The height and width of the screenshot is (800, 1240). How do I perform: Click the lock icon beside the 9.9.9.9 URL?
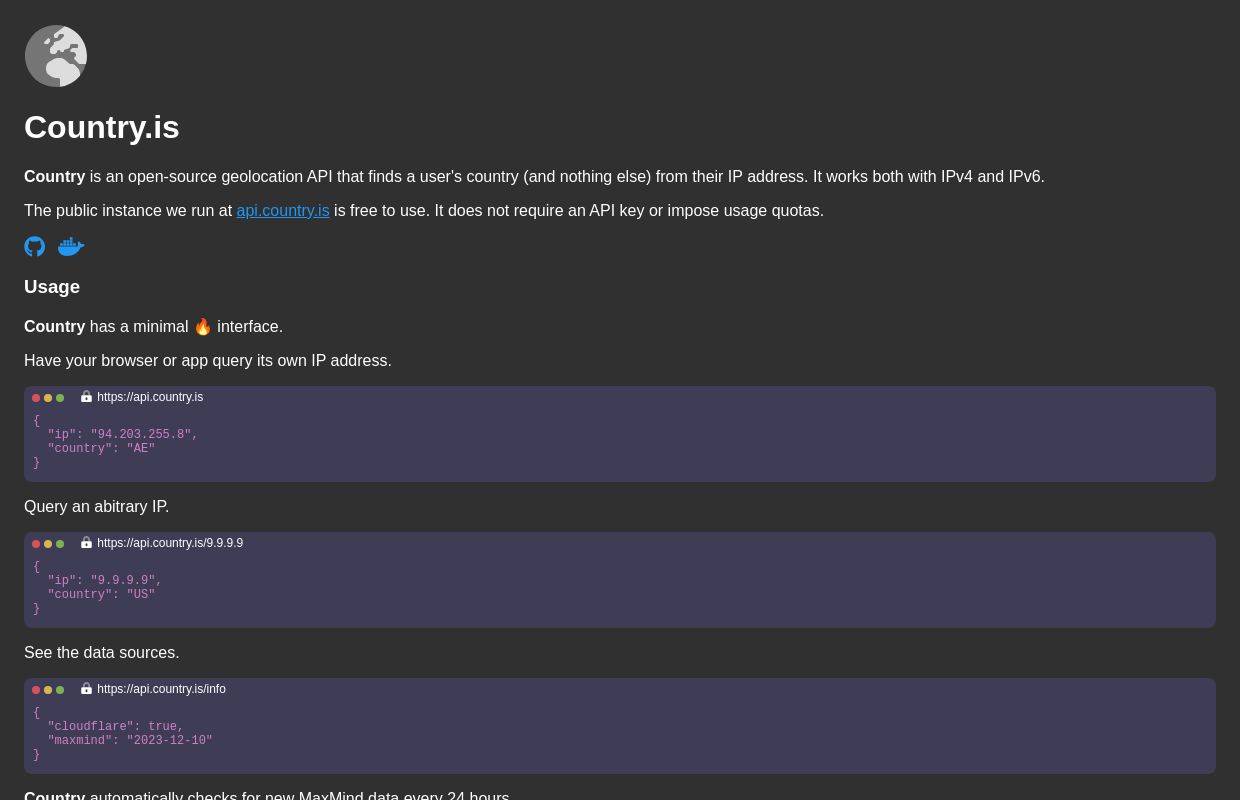86,543
